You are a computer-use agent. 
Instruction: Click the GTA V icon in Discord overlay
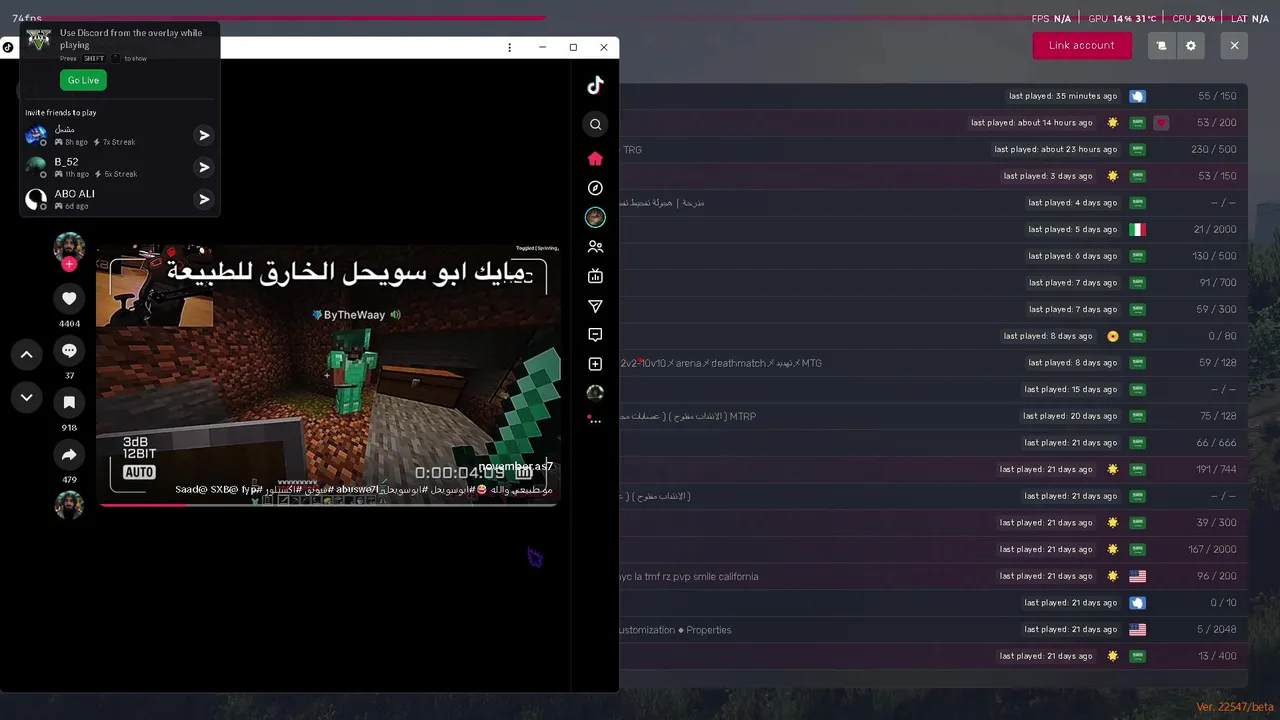[x=38, y=40]
